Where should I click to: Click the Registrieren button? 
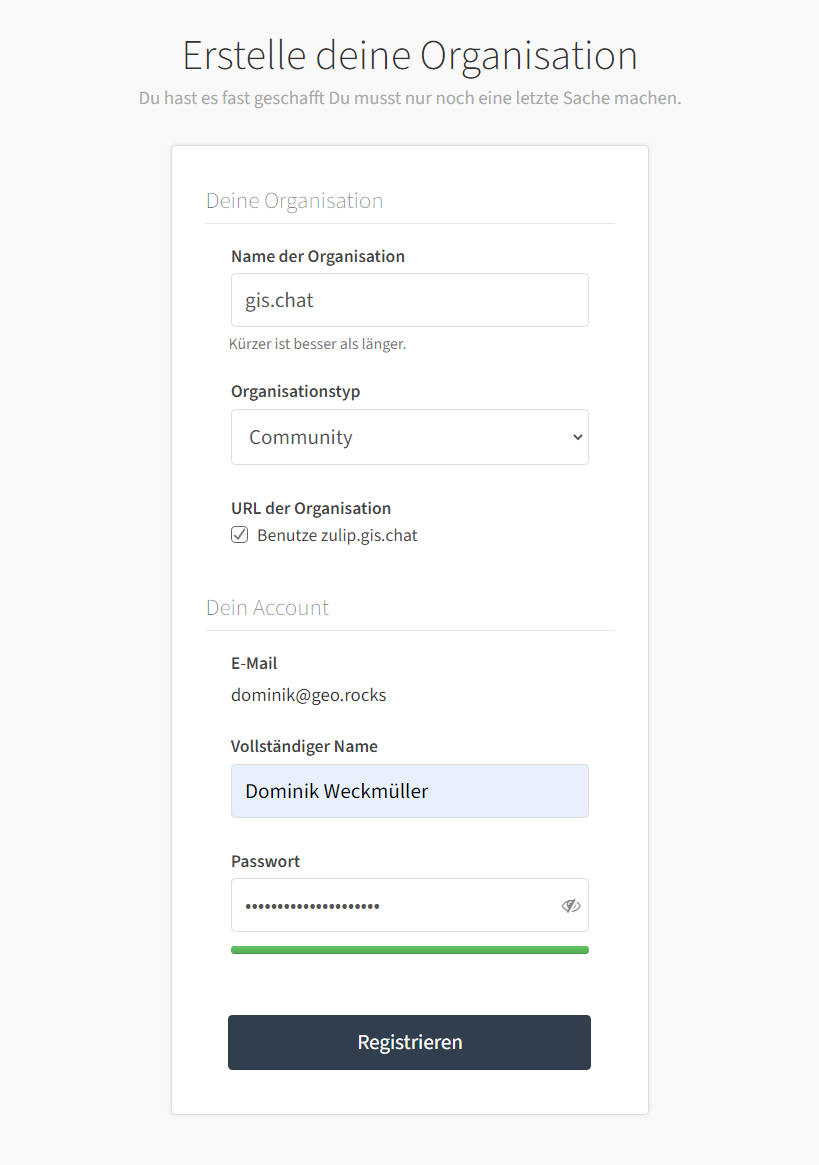pos(410,1042)
